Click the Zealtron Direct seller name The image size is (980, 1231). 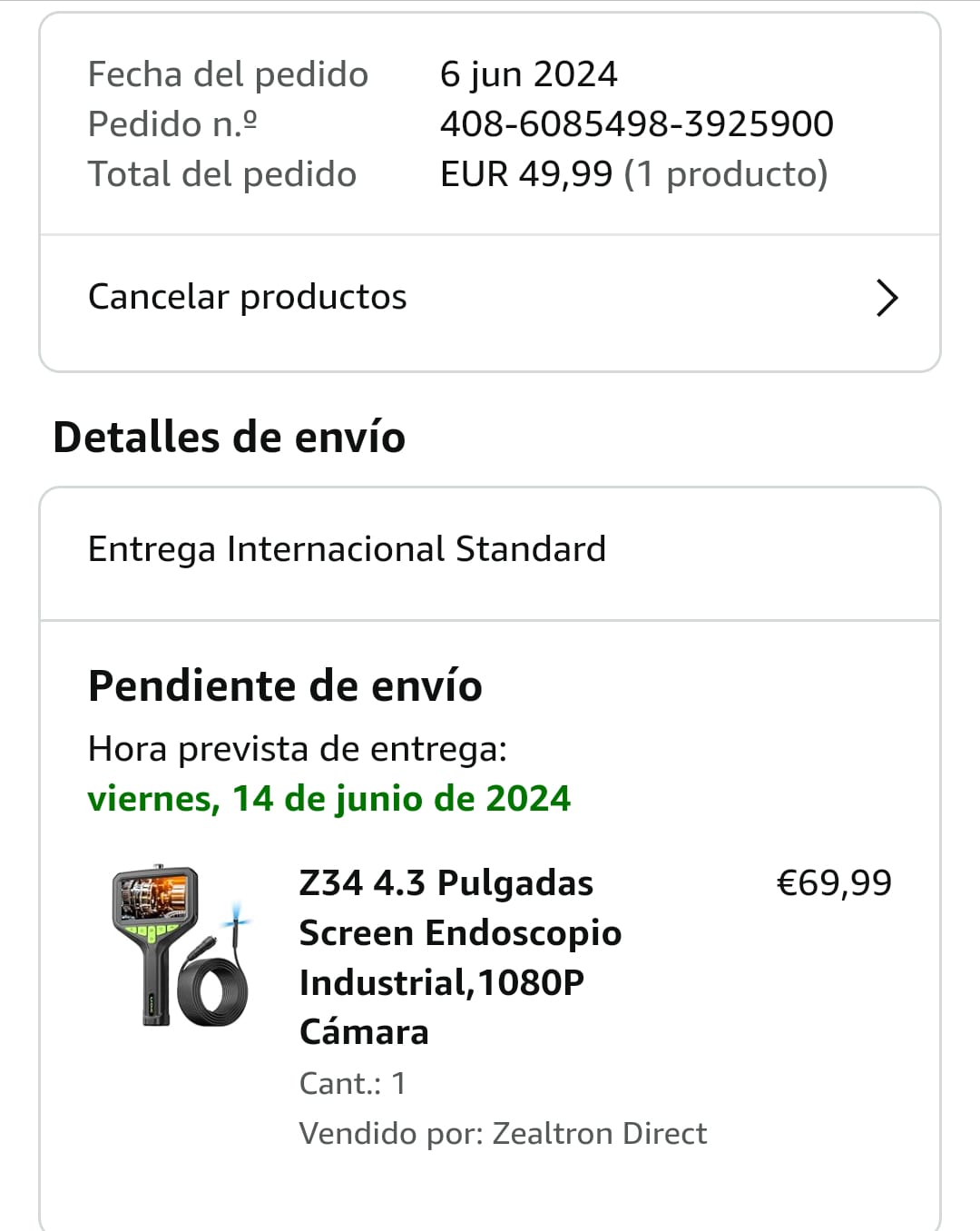tap(599, 1133)
